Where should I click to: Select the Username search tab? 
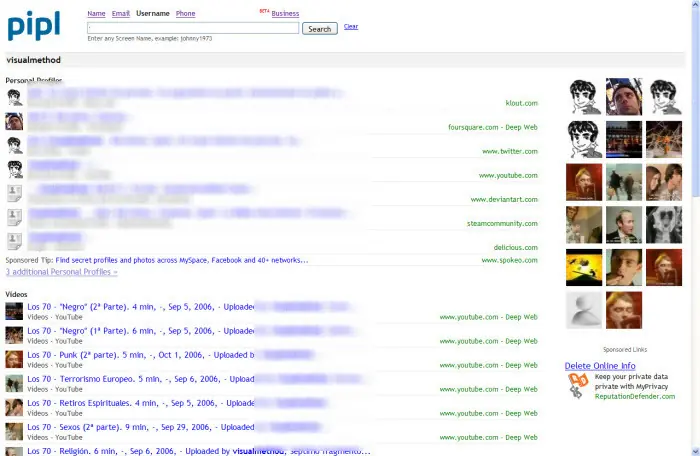coord(153,13)
